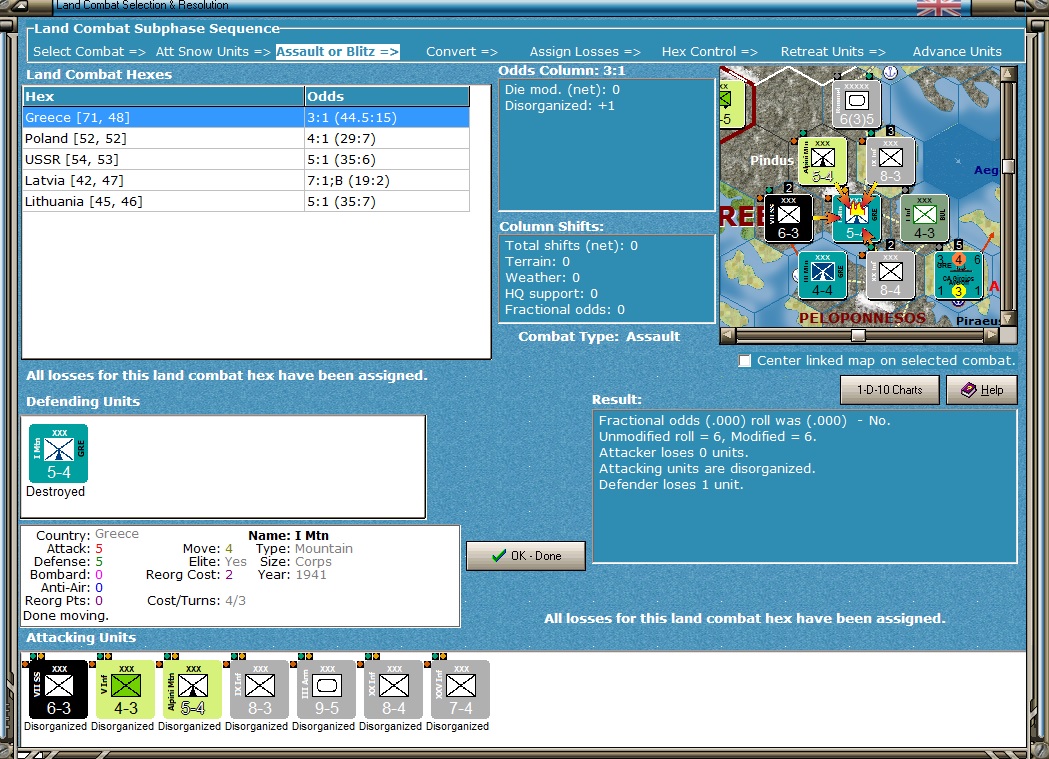This screenshot has width=1049, height=759.
Task: Click the Greek 4-4 mountain counter on map
Action: coord(822,275)
